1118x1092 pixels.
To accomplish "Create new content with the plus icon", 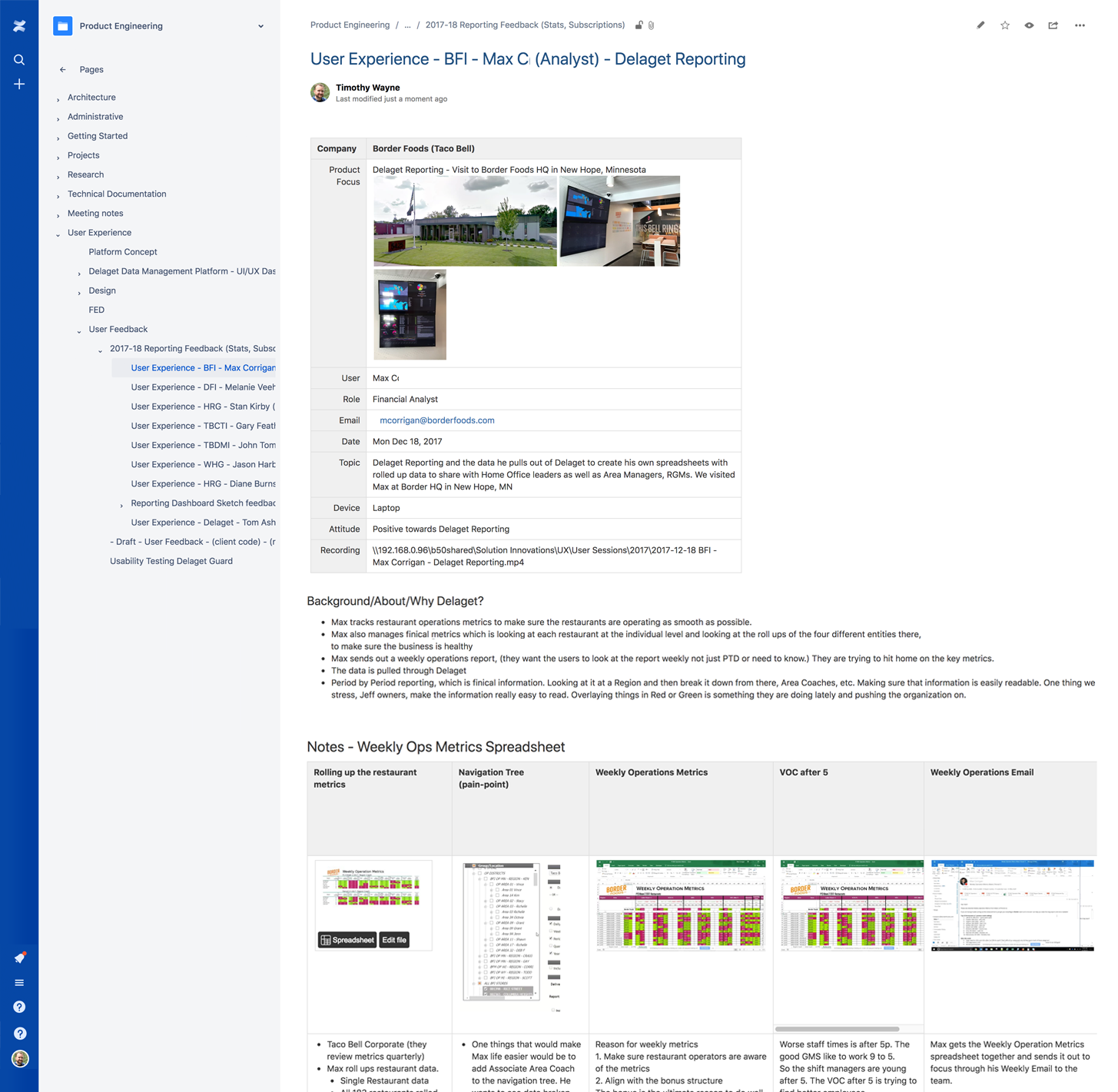I will tap(19, 85).
